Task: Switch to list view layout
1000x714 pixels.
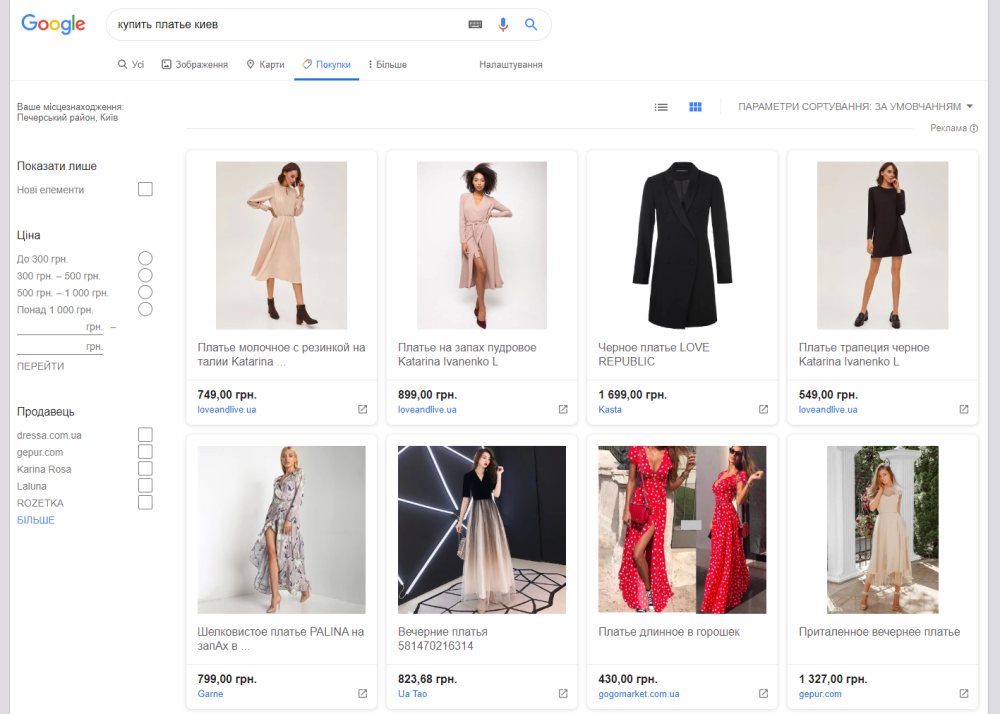Action: [x=661, y=107]
